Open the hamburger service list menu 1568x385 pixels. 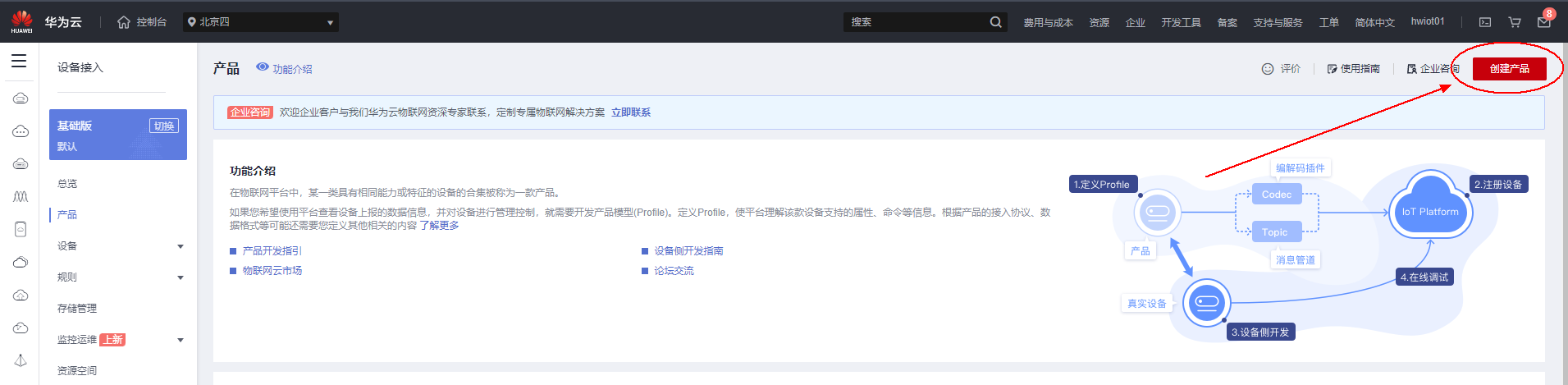click(x=19, y=61)
